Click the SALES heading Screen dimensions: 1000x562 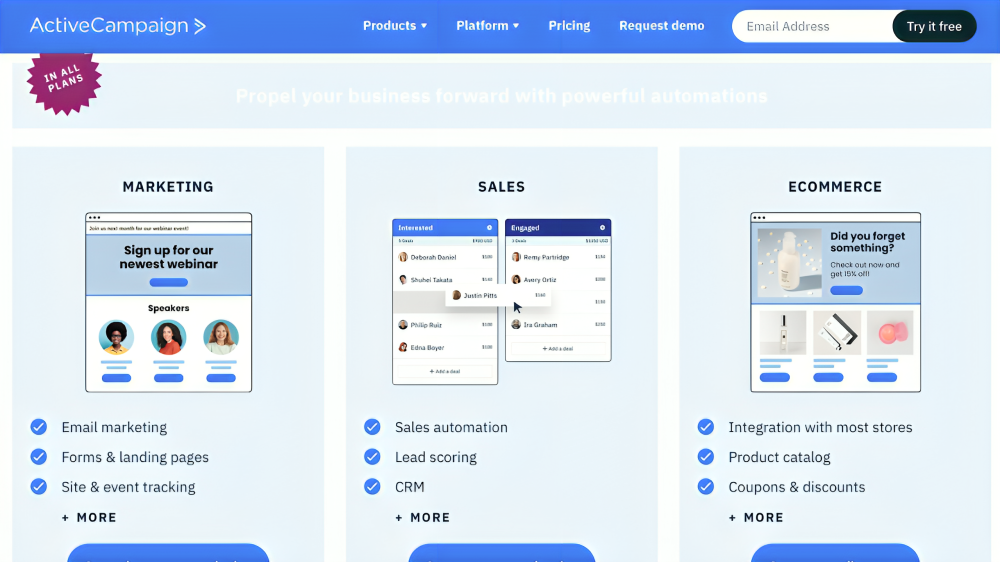tap(502, 187)
